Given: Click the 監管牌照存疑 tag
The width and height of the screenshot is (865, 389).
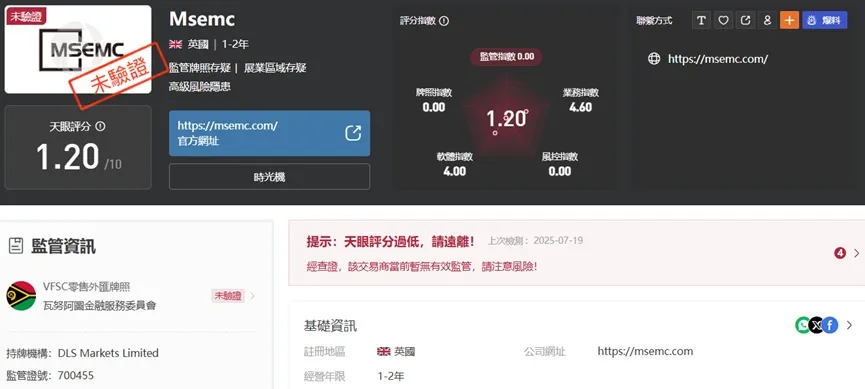Looking at the screenshot, I should pyautogui.click(x=199, y=68).
